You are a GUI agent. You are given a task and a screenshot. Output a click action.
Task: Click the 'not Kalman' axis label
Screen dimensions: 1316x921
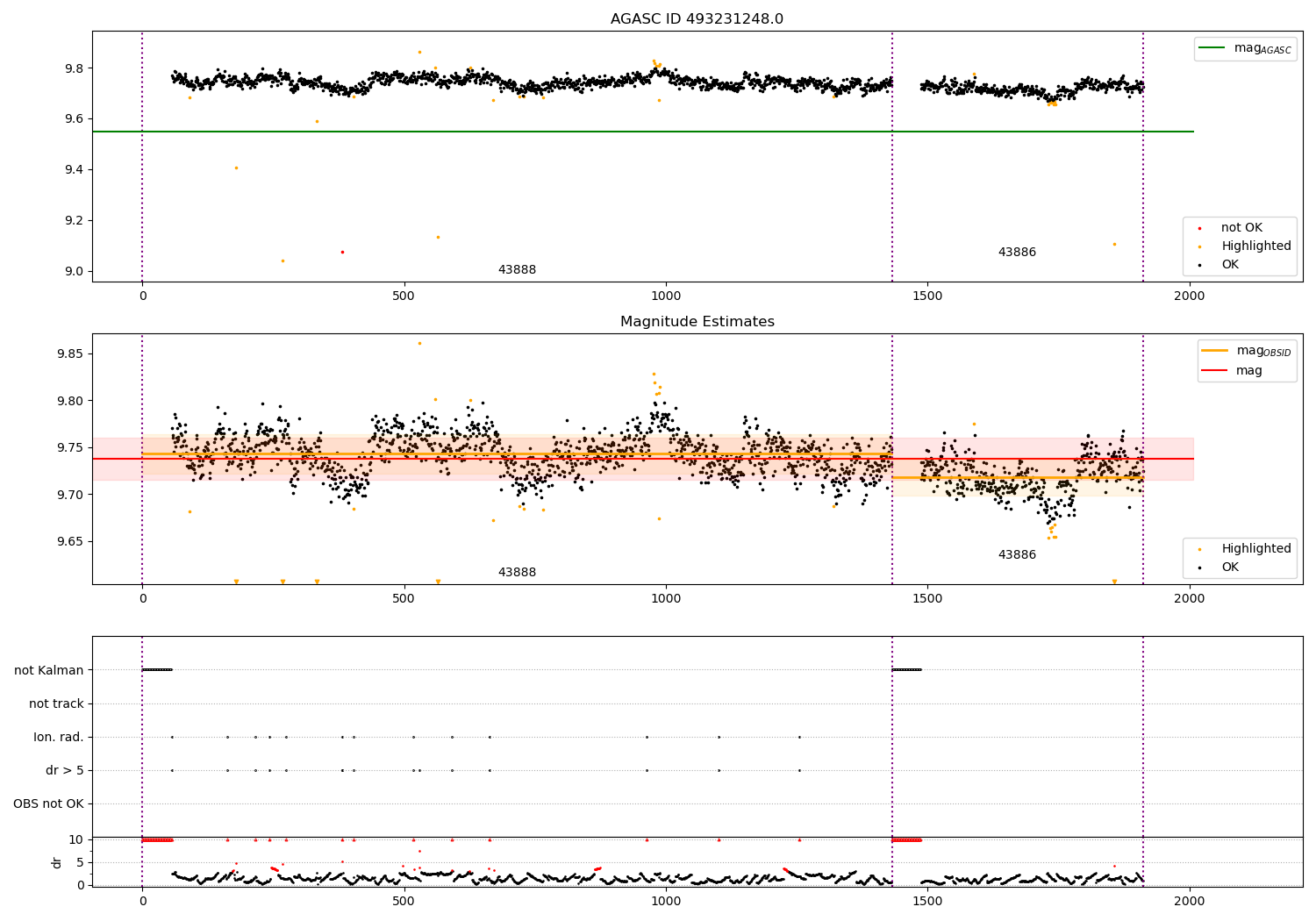(x=49, y=670)
